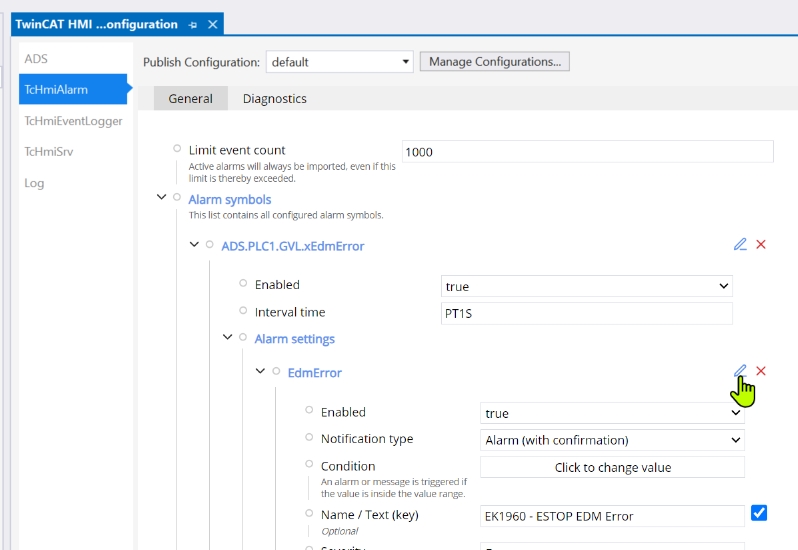Toggle the Name / Text (key) checkbox
798x550 pixels.
coord(759,513)
